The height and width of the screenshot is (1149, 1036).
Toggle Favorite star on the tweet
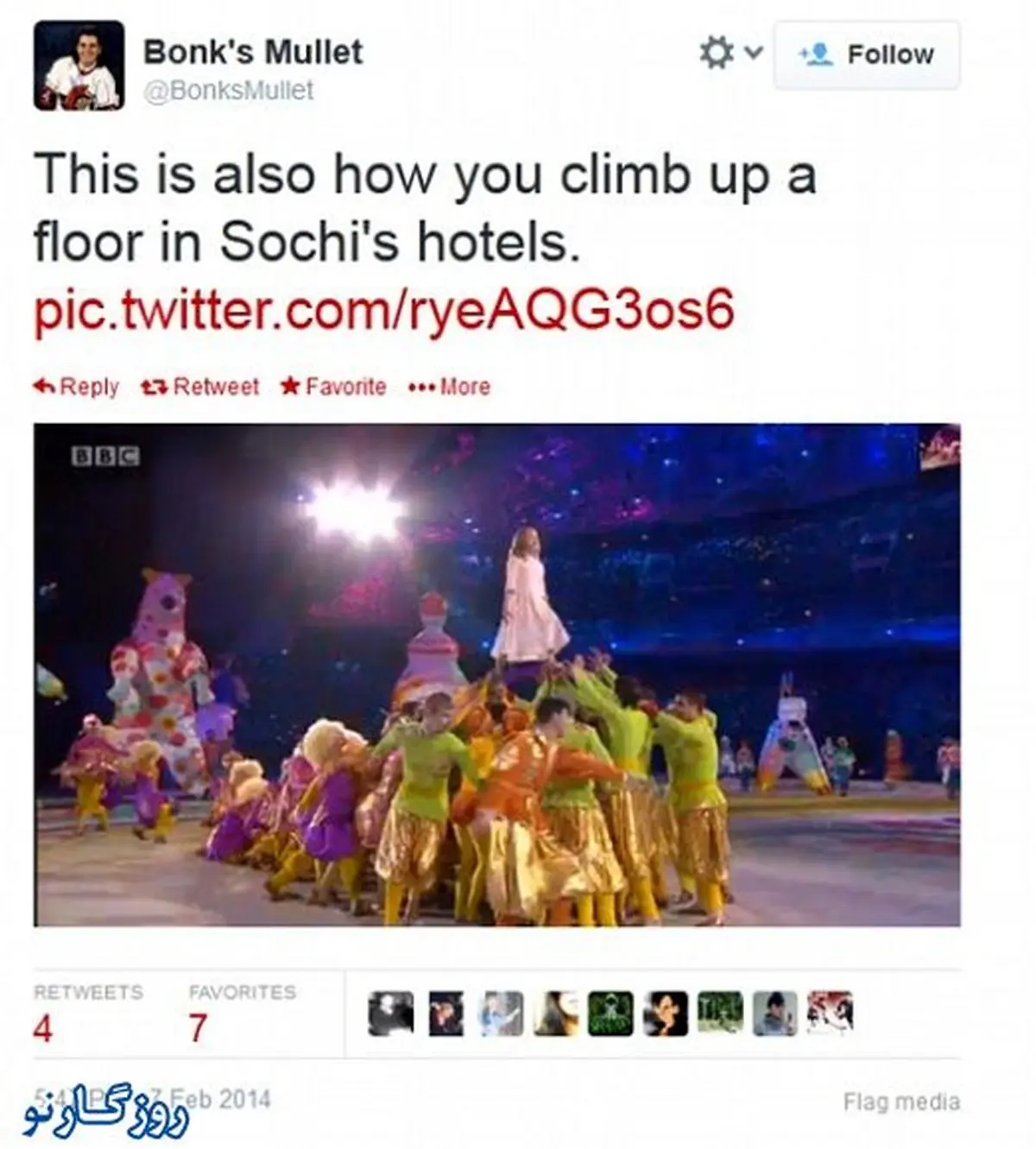333,387
